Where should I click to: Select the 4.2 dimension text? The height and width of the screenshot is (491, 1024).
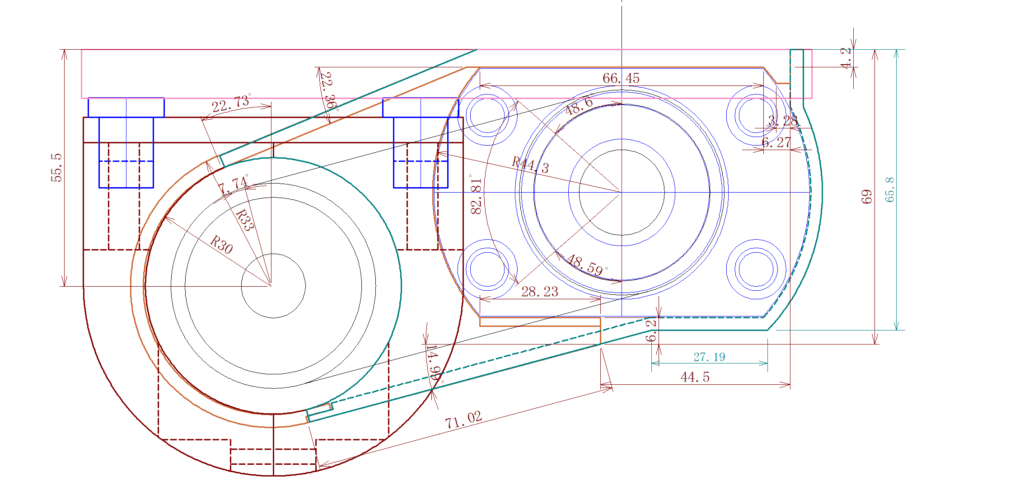click(x=846, y=58)
